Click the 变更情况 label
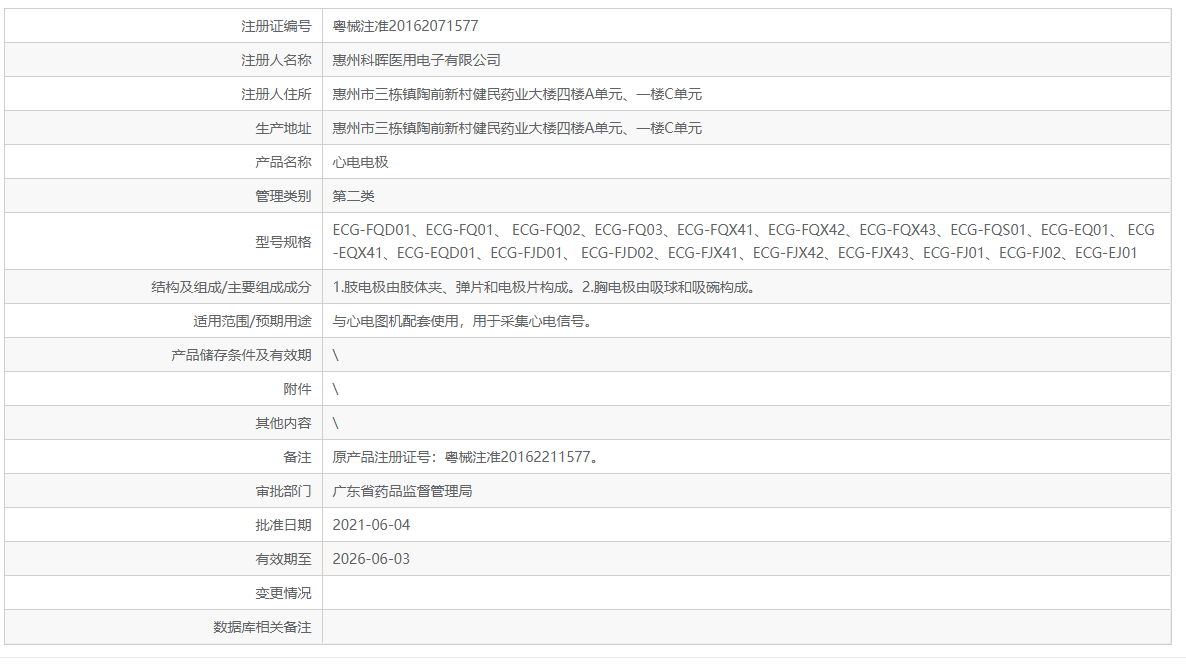 coord(283,593)
